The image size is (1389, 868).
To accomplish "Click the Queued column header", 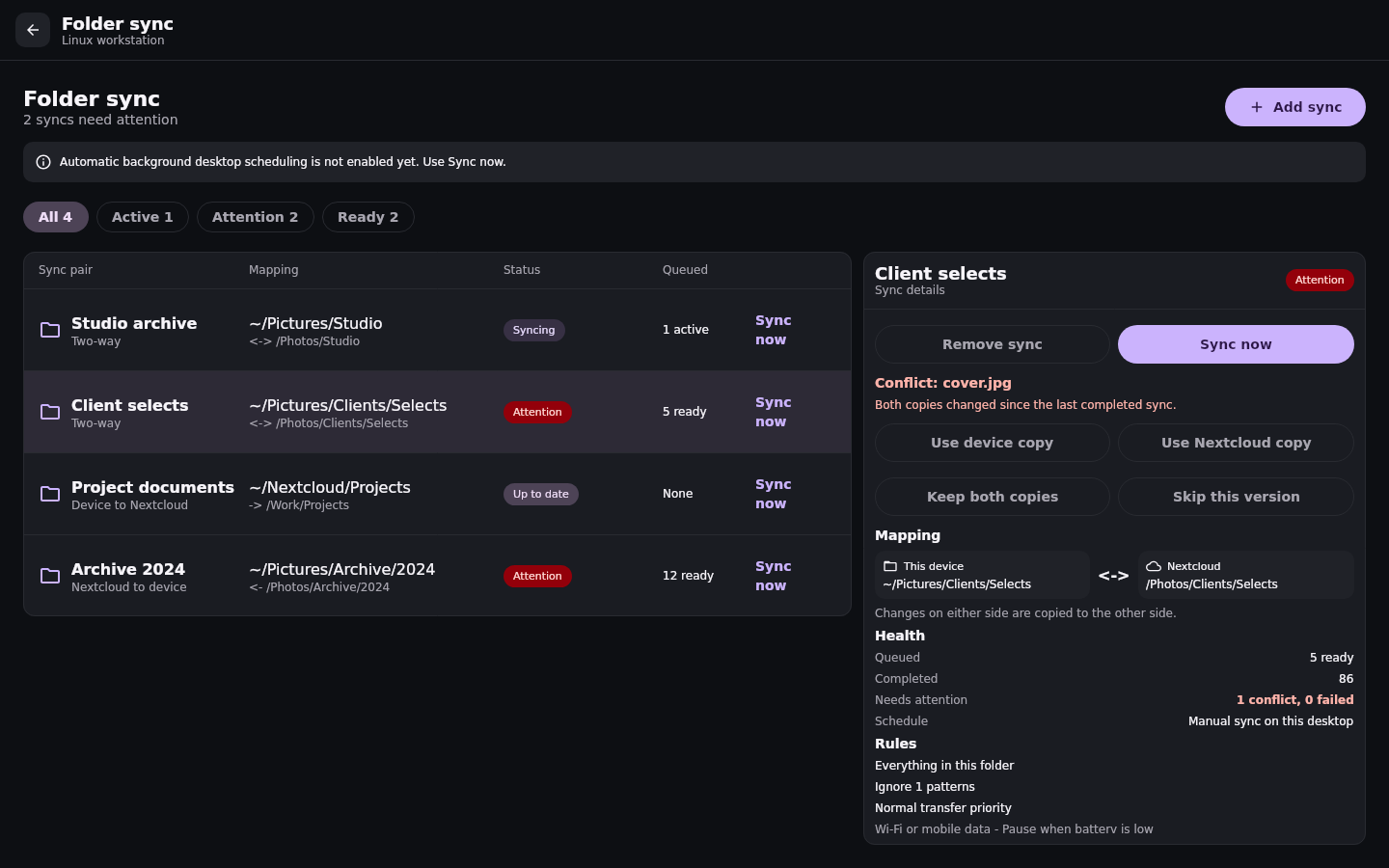I will 685,270.
